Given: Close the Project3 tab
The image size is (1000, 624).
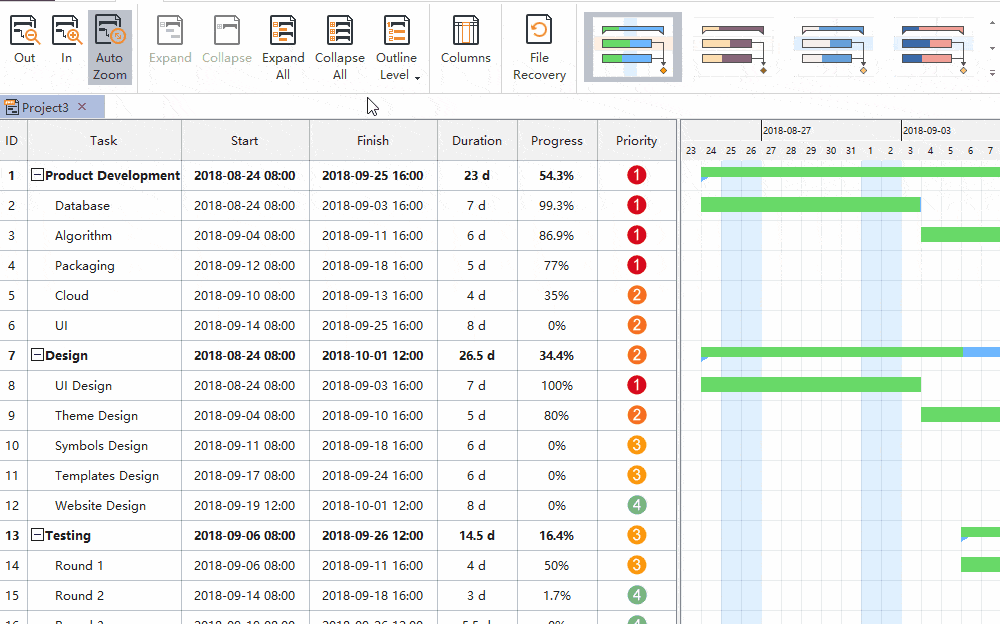Looking at the screenshot, I should (x=82, y=107).
